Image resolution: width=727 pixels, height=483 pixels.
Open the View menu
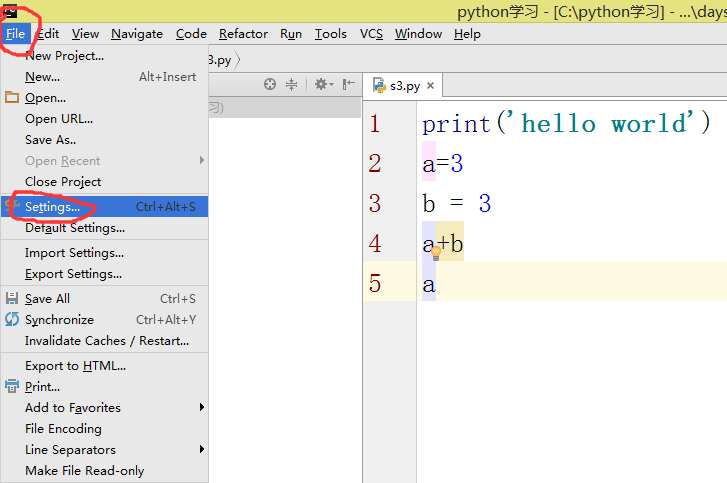point(85,34)
